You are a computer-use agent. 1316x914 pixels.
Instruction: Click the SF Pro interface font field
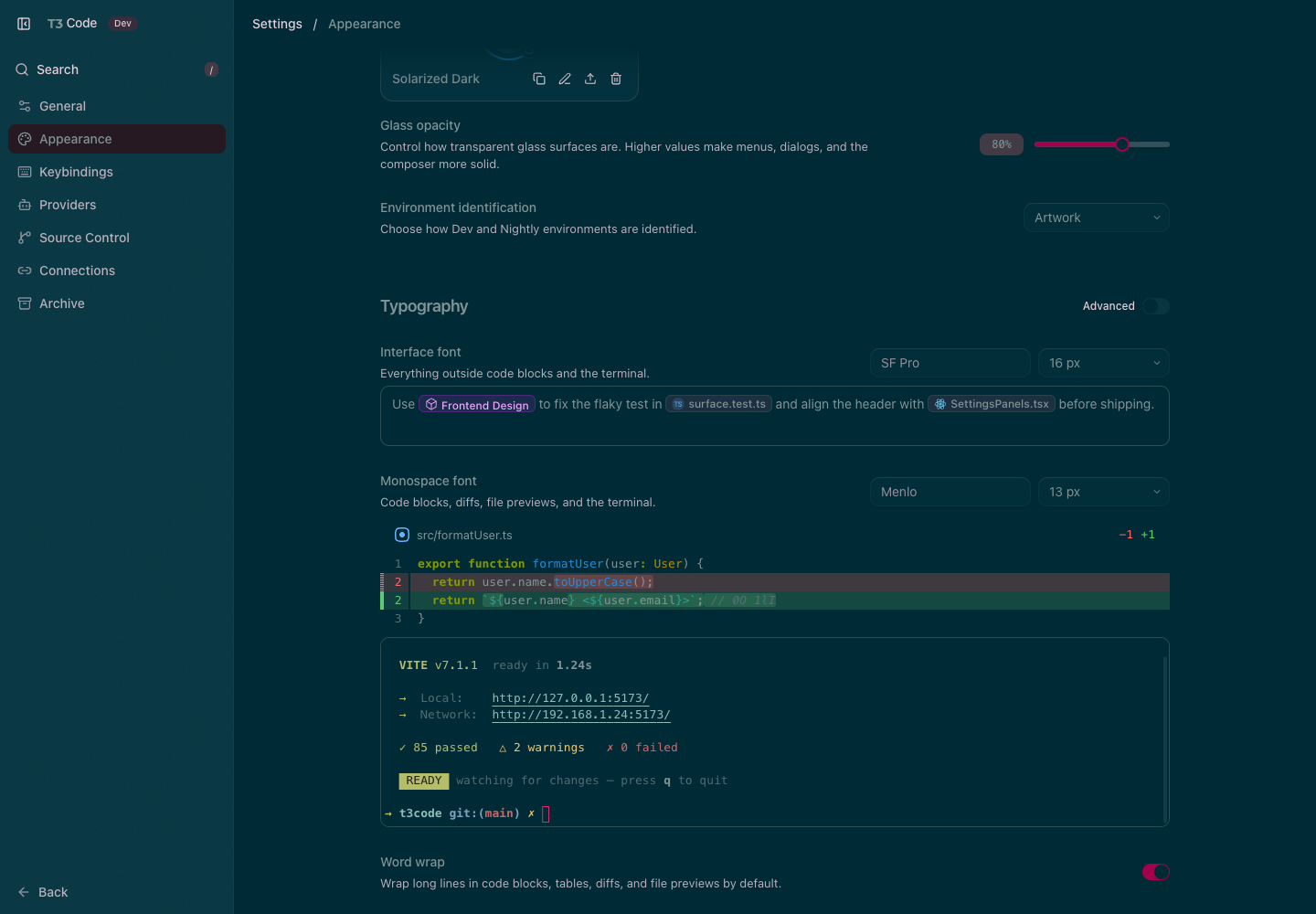(x=950, y=363)
